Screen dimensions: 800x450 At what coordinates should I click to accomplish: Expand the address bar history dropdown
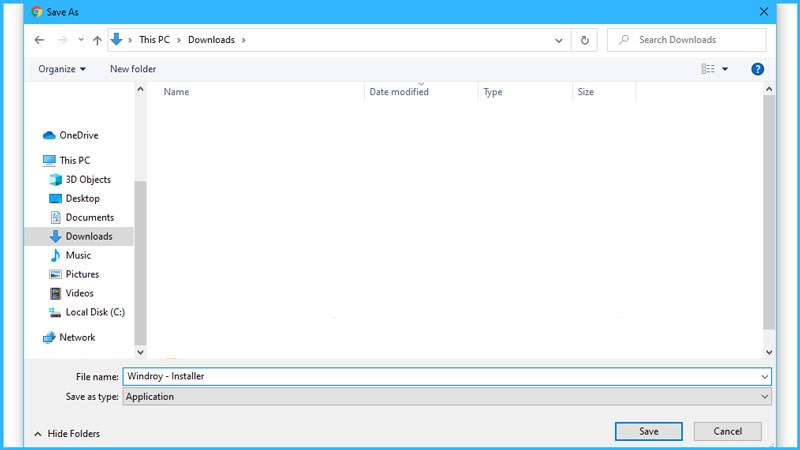click(559, 40)
